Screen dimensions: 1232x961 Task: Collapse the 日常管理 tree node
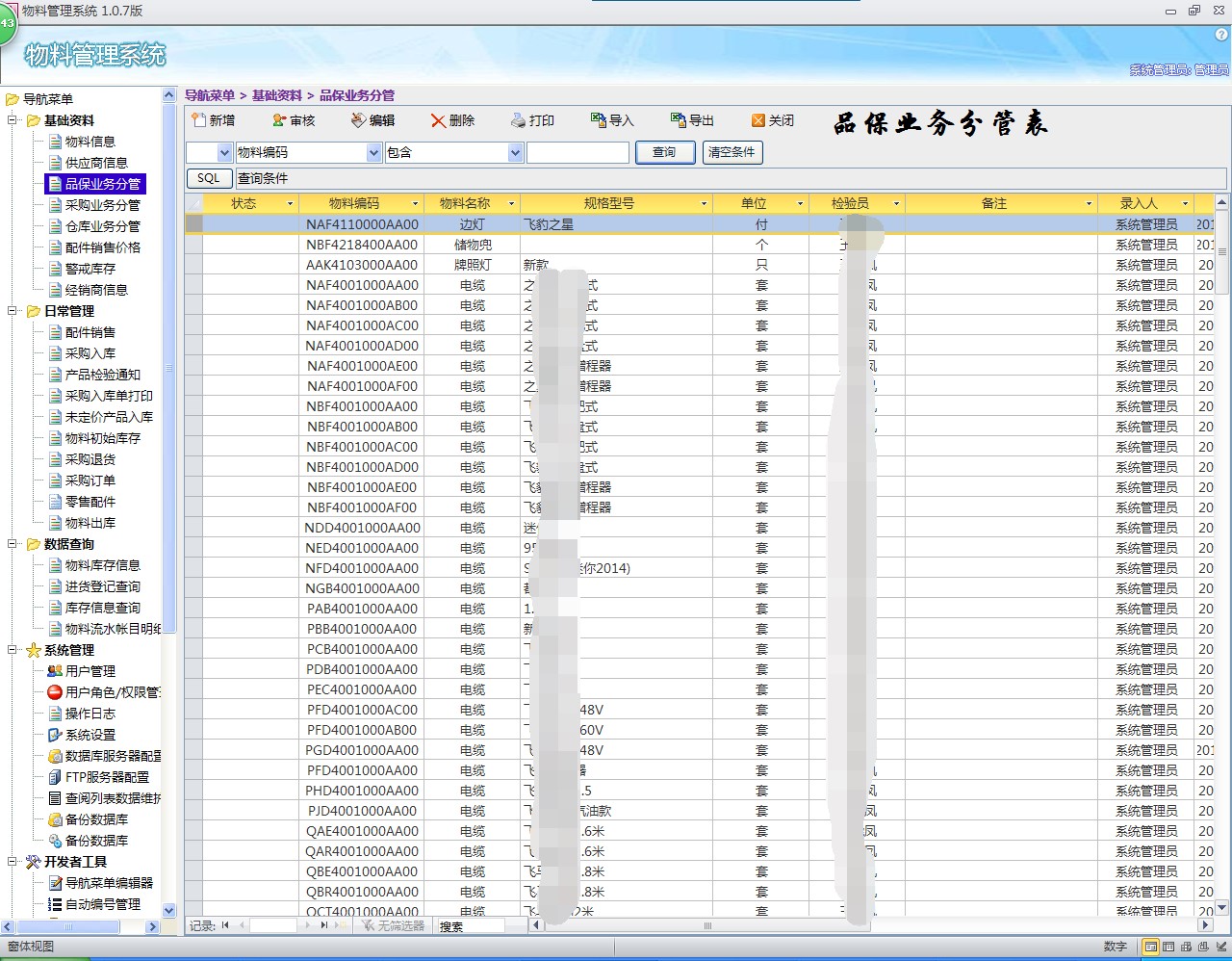coord(13,311)
